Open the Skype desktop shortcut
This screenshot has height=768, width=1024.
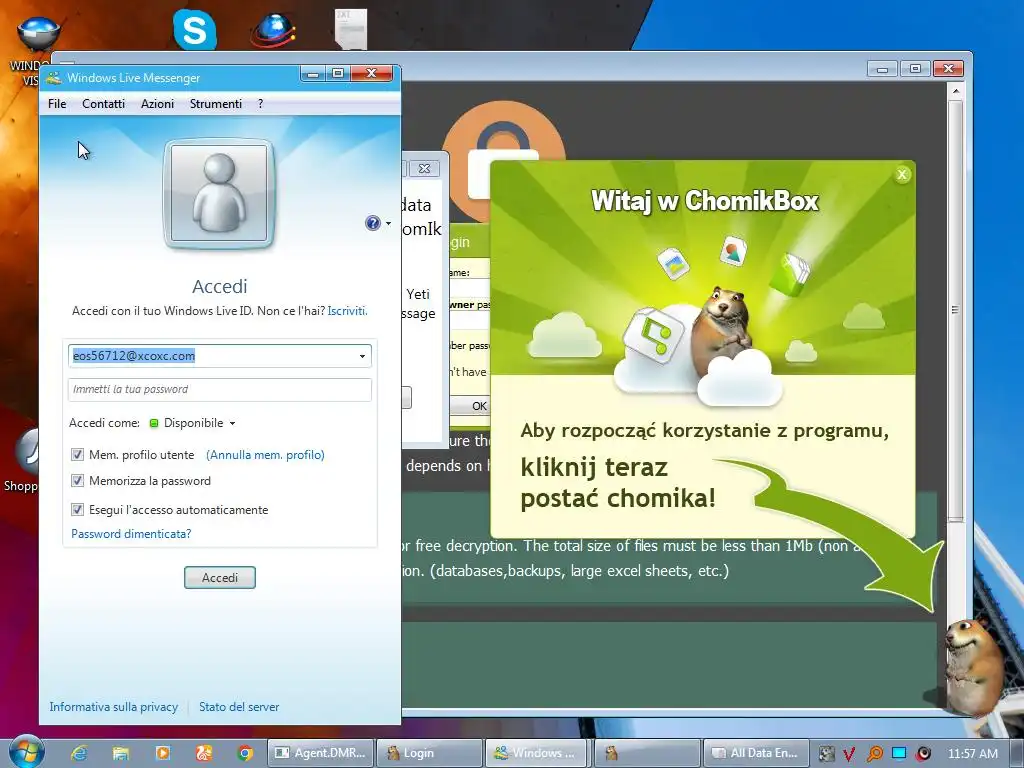(195, 29)
